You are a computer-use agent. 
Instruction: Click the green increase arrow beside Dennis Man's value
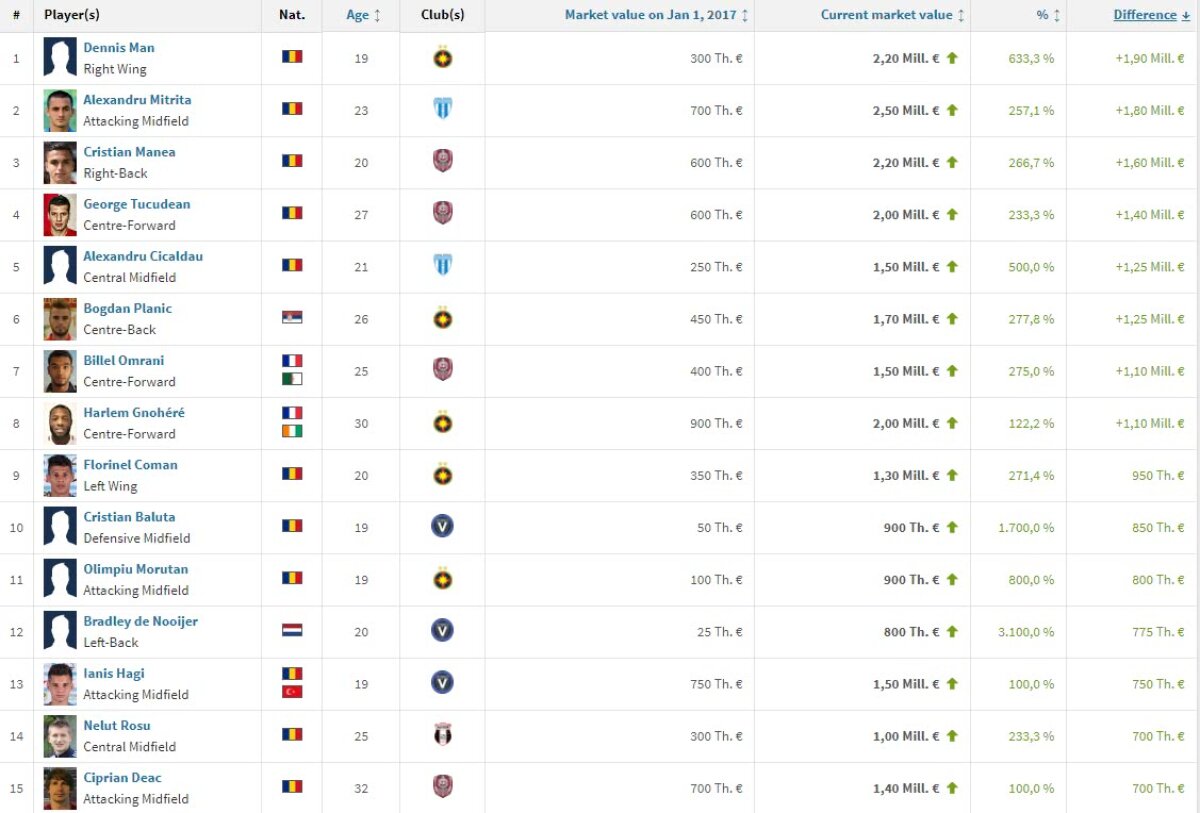click(x=953, y=57)
